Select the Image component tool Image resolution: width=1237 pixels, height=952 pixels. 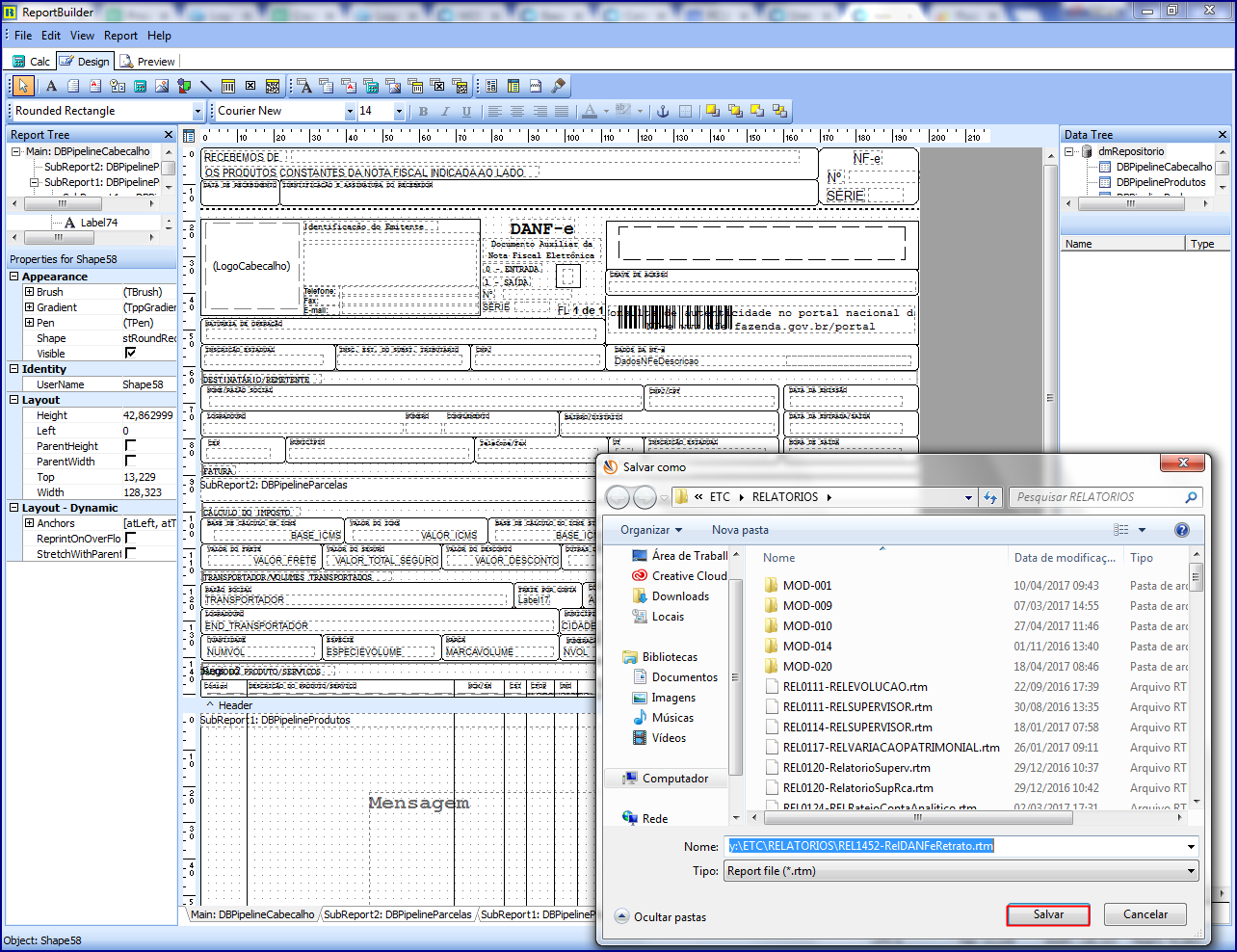coord(162,86)
